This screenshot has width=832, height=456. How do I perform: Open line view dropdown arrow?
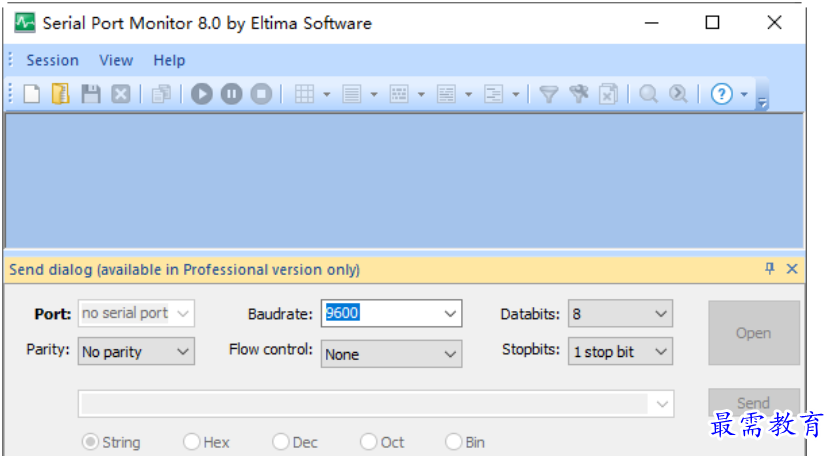pos(374,94)
